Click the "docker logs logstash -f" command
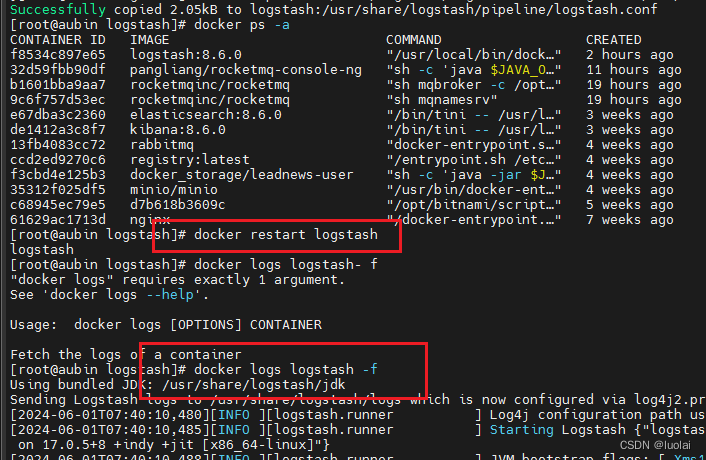The image size is (706, 460). [286, 370]
